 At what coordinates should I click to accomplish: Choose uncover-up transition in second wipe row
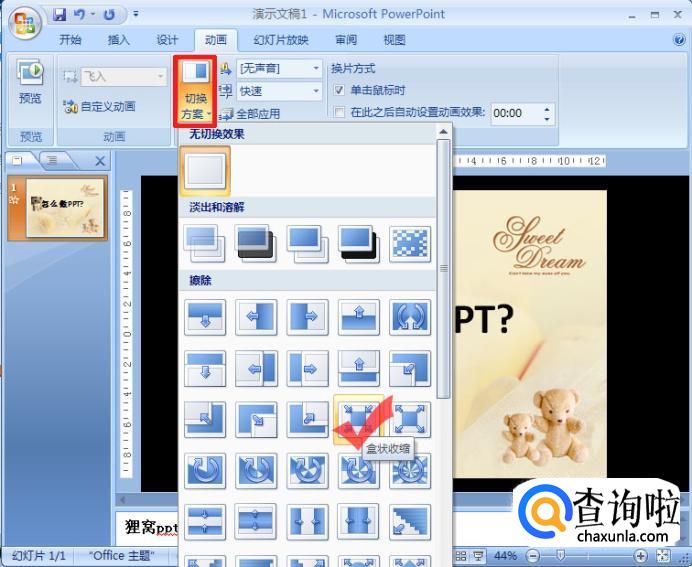point(359,368)
